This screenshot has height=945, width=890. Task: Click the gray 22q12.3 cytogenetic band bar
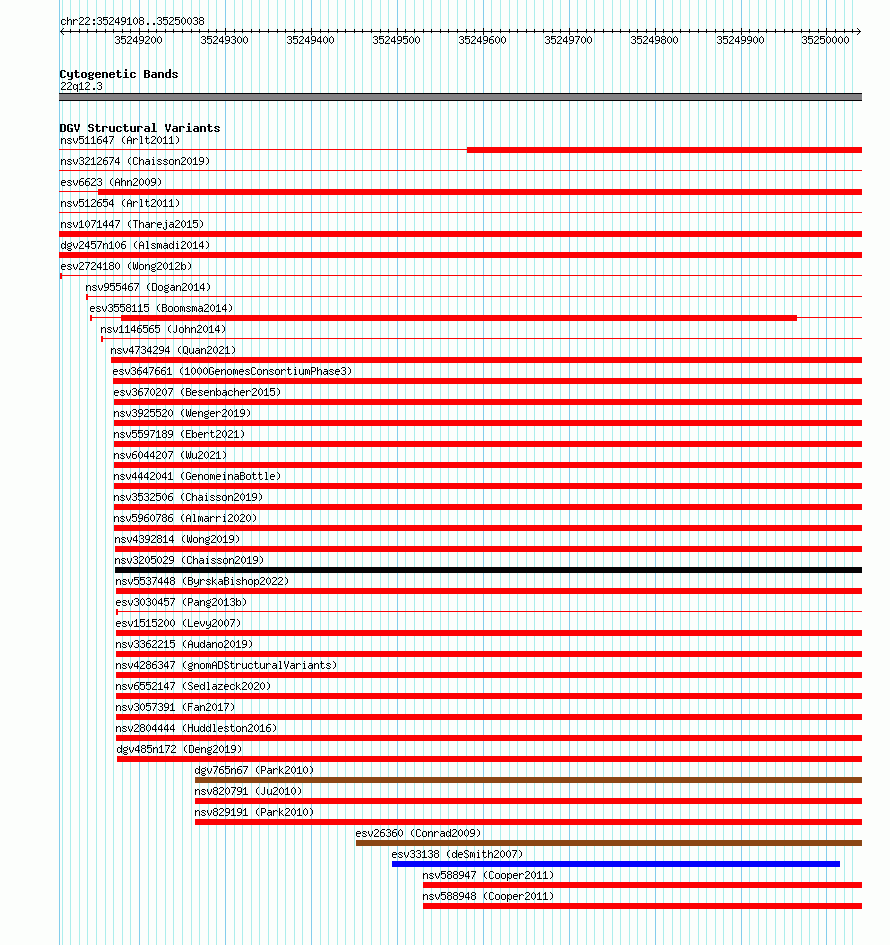(460, 97)
